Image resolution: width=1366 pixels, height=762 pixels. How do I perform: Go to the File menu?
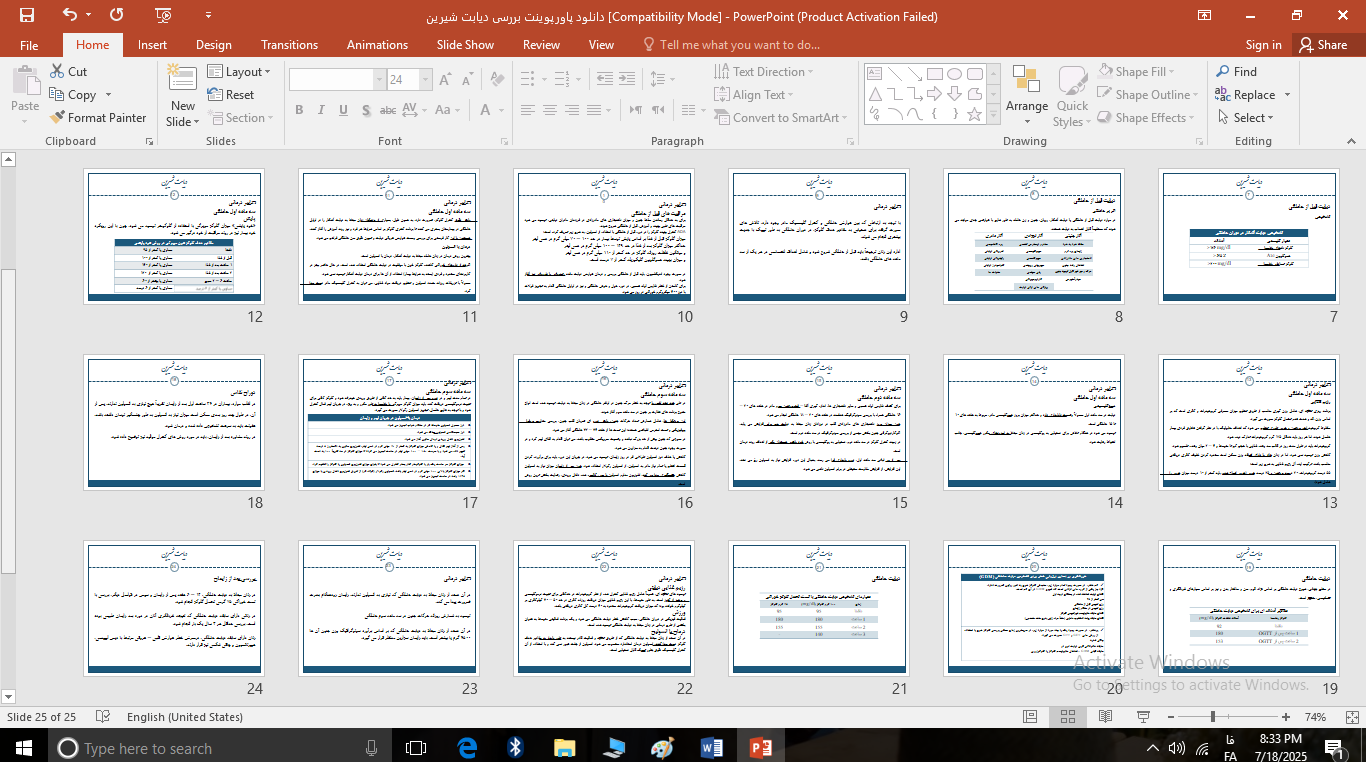[29, 45]
